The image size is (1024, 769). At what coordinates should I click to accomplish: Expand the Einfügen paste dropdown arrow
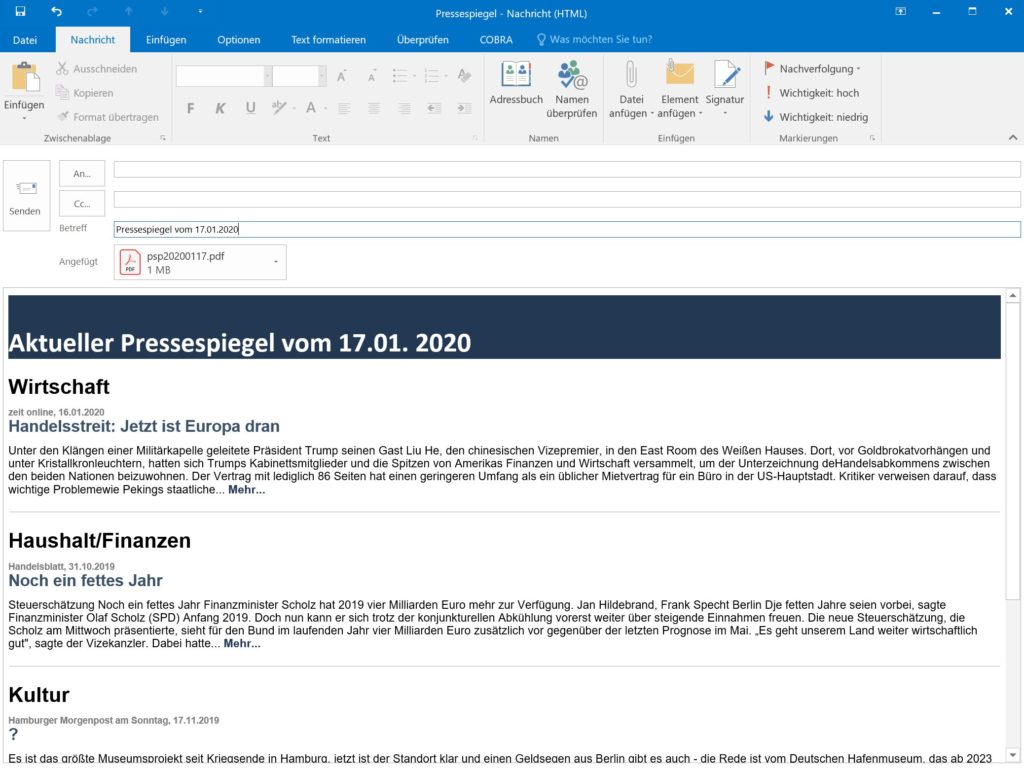point(23,118)
